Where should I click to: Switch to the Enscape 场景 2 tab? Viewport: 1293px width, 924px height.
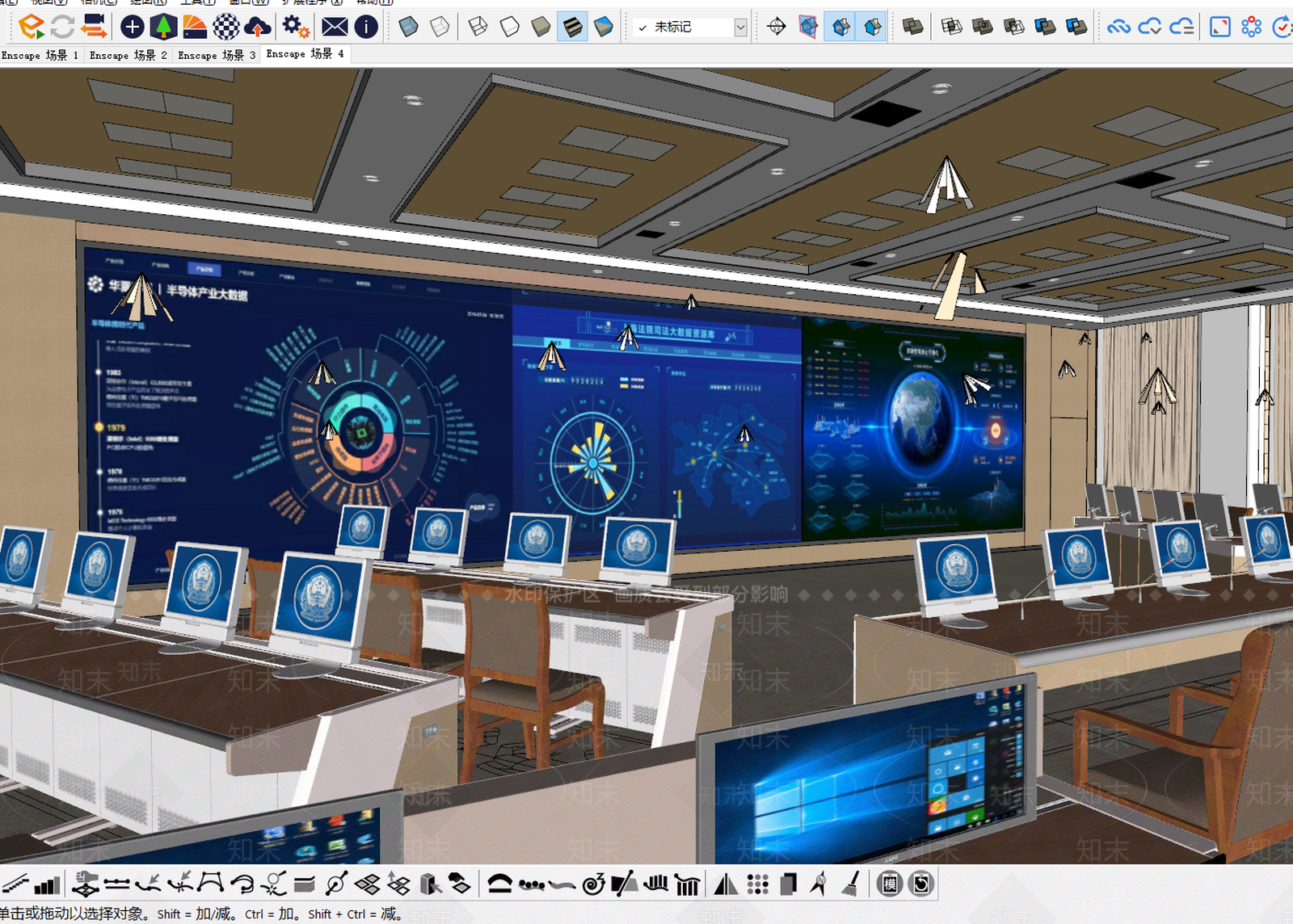click(x=128, y=55)
